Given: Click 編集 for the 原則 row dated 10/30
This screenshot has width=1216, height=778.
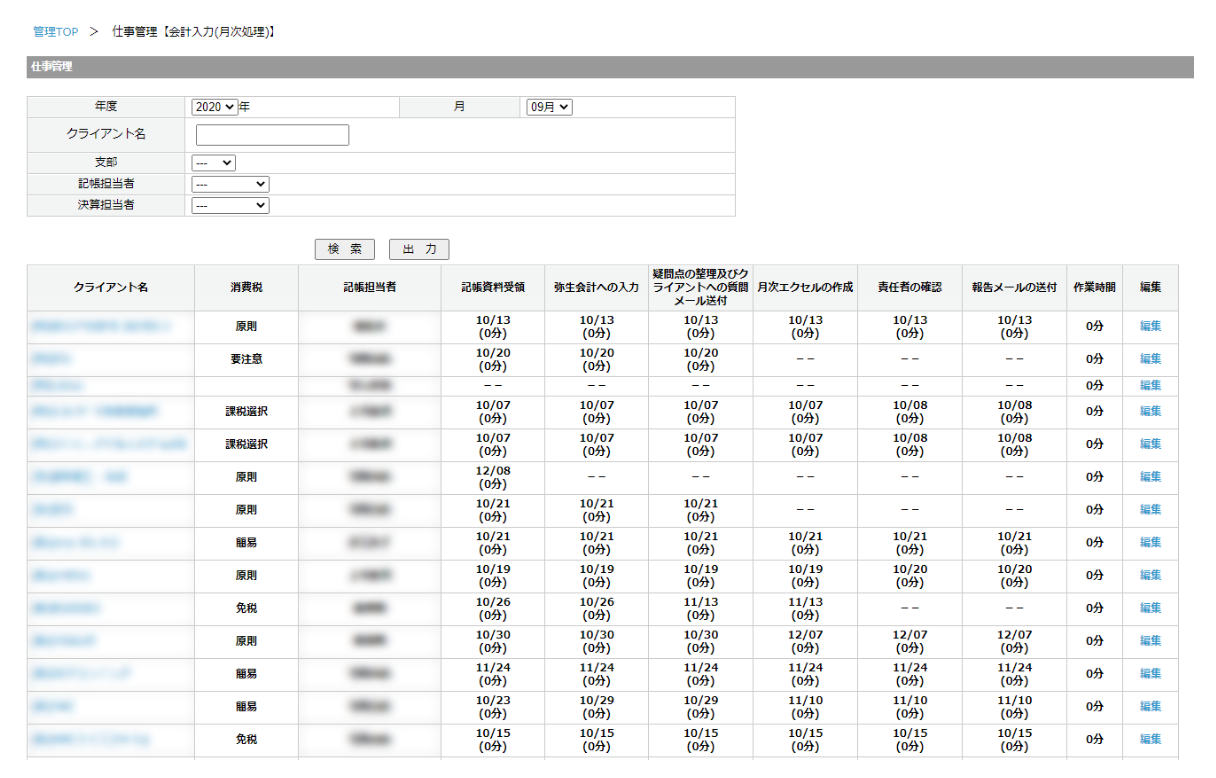Looking at the screenshot, I should coord(1150,641).
